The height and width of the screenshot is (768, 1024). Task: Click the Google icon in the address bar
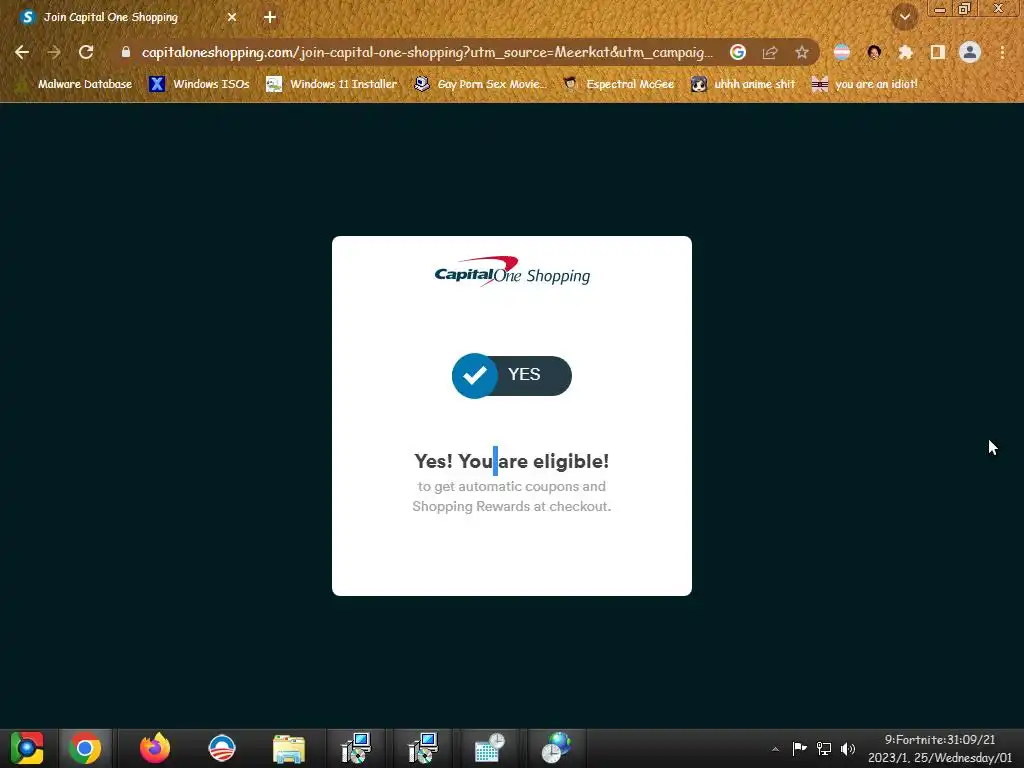click(738, 52)
